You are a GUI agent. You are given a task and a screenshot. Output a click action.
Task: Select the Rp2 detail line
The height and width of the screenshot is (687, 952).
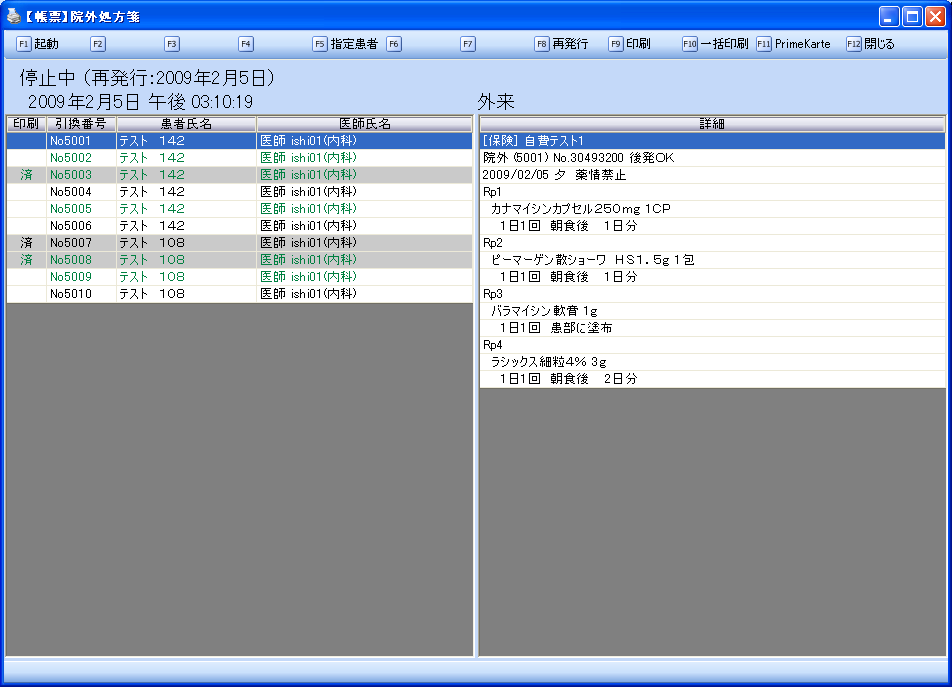[x=712, y=243]
